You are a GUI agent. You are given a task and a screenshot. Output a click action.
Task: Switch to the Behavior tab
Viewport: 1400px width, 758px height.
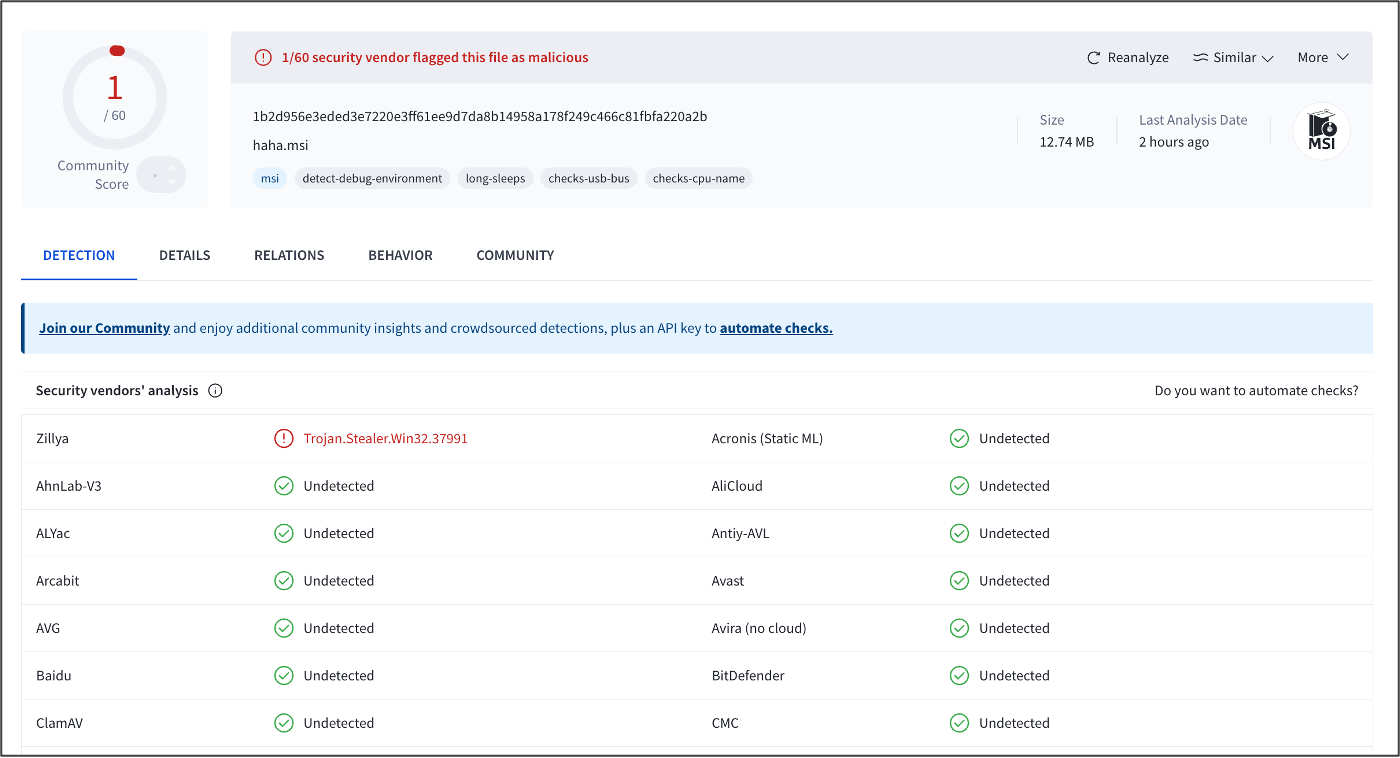[400, 255]
